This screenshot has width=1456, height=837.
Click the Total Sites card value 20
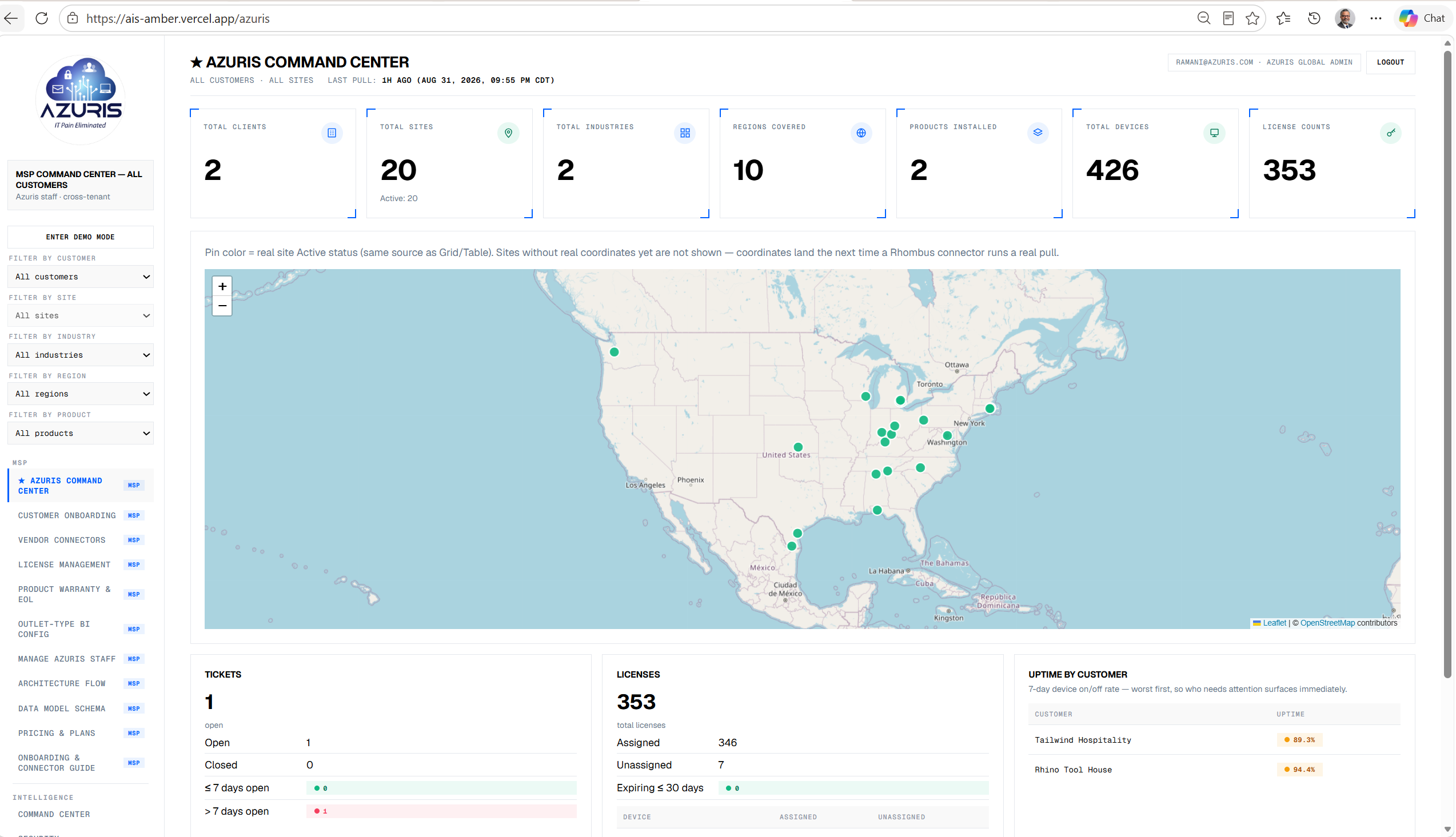(x=398, y=170)
